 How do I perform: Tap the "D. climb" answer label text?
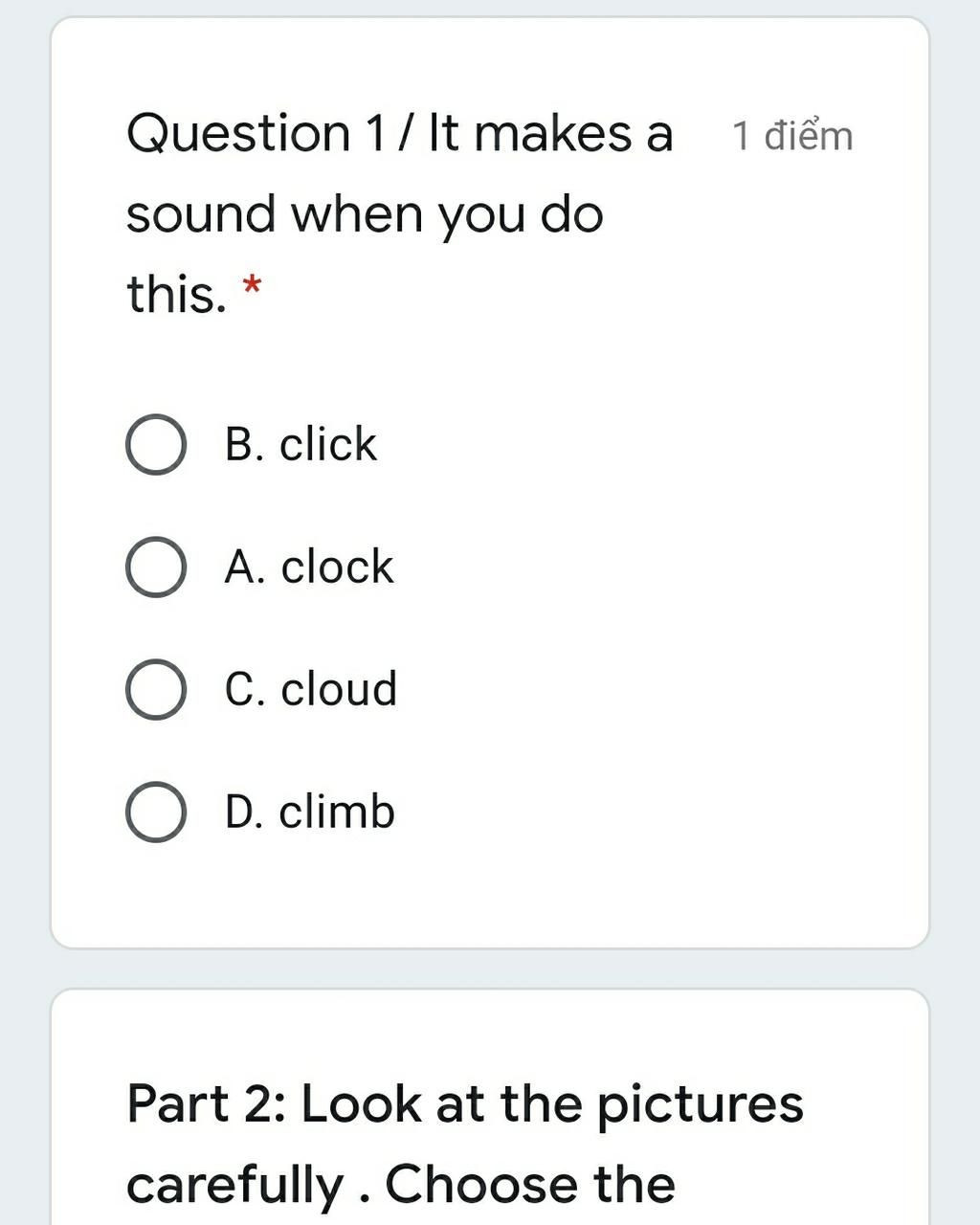[309, 812]
